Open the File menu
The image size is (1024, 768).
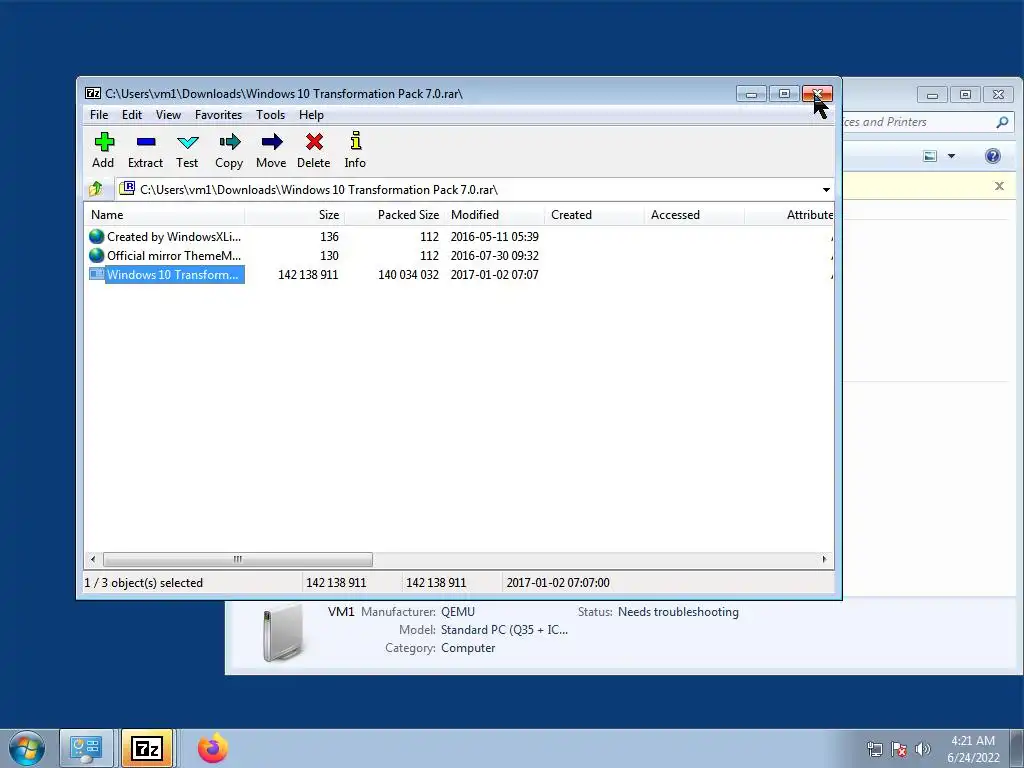(x=99, y=115)
